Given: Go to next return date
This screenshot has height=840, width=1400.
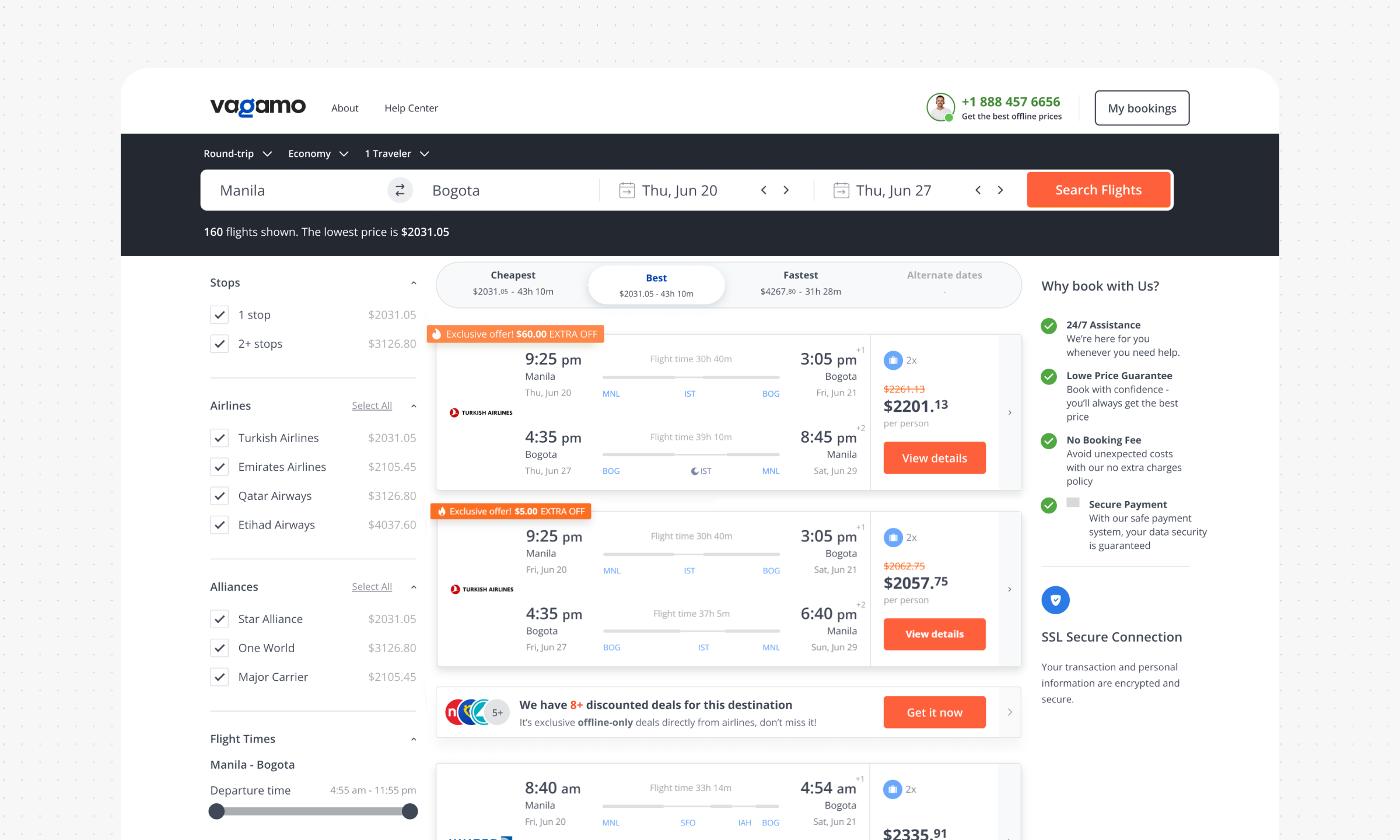Looking at the screenshot, I should pyautogui.click(x=1000, y=190).
